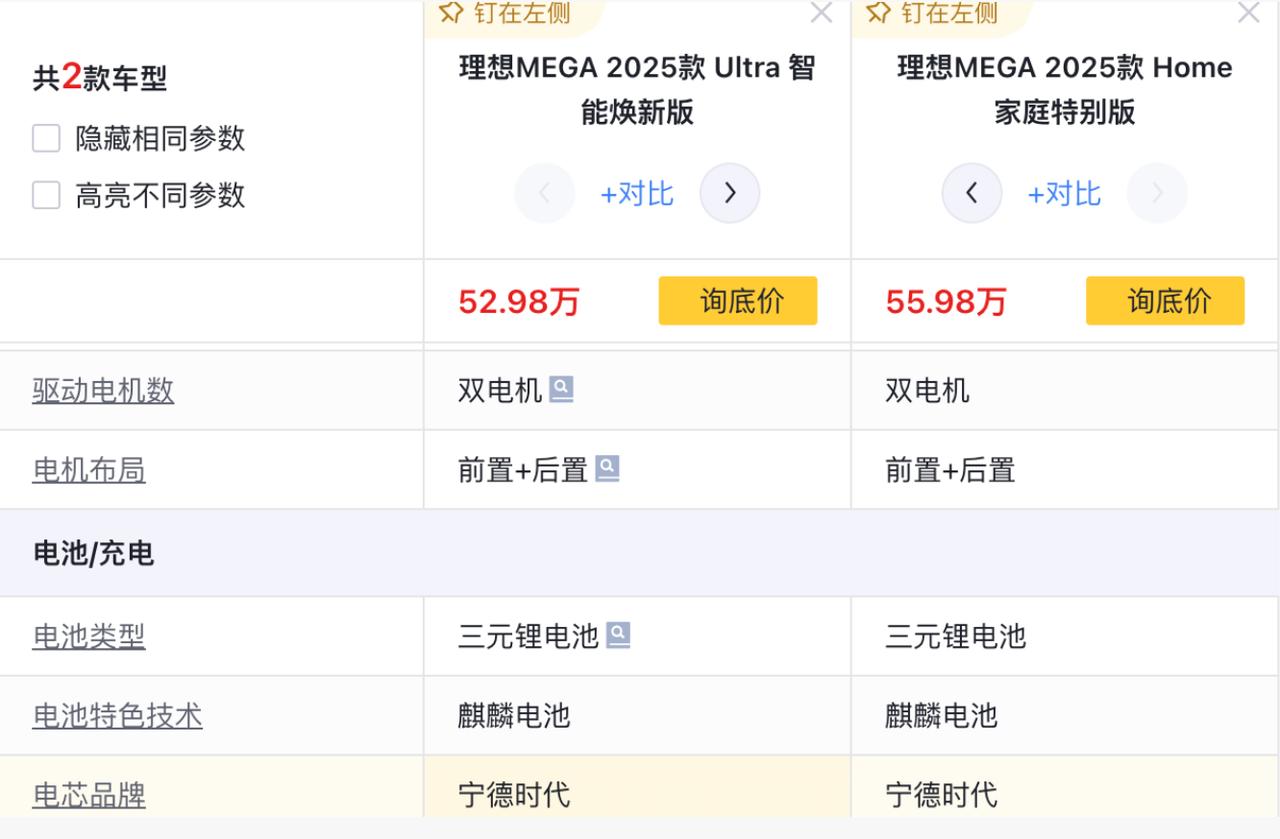Click +对比 under the Home 家庭特别版 model

1064,193
